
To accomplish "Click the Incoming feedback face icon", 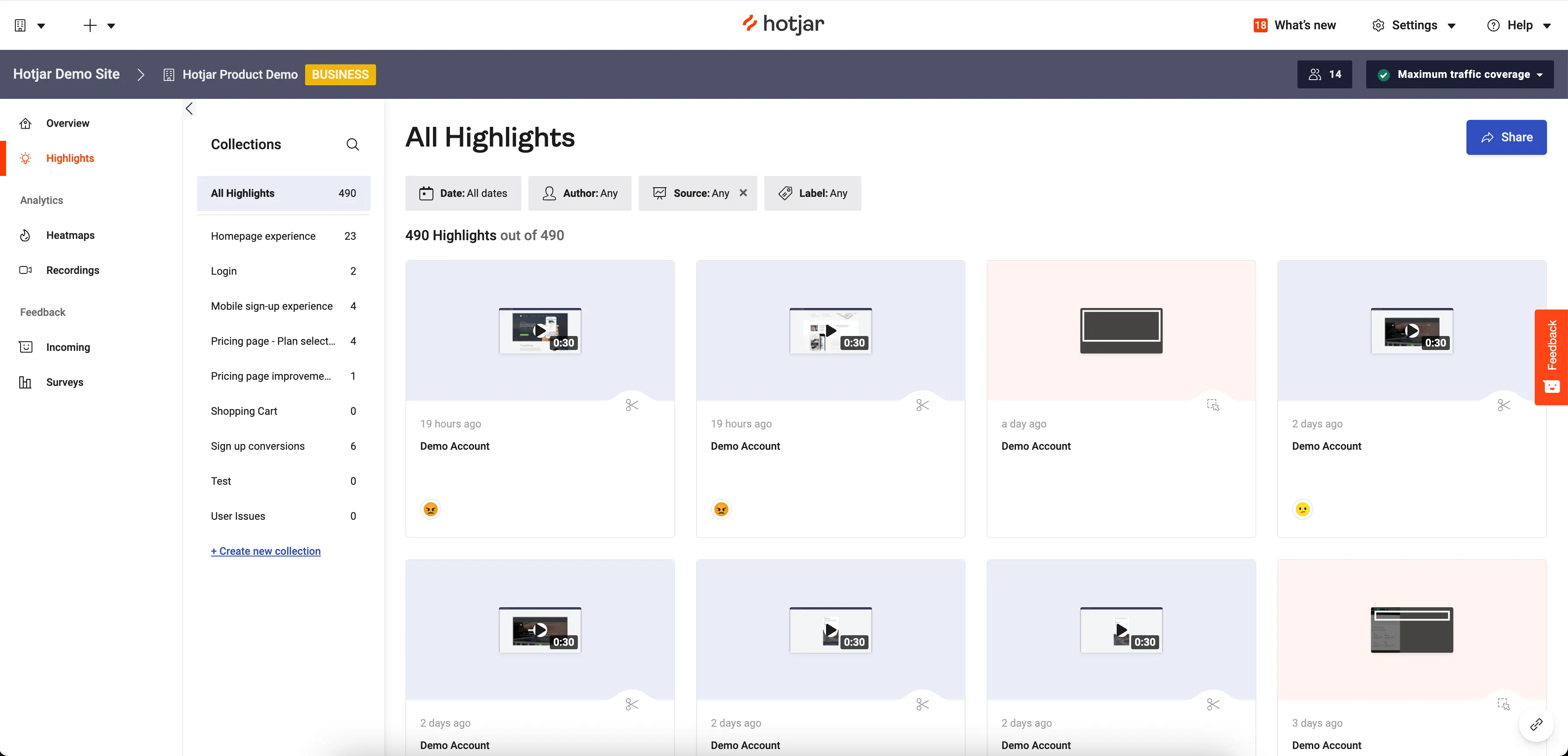I will pyautogui.click(x=25, y=347).
